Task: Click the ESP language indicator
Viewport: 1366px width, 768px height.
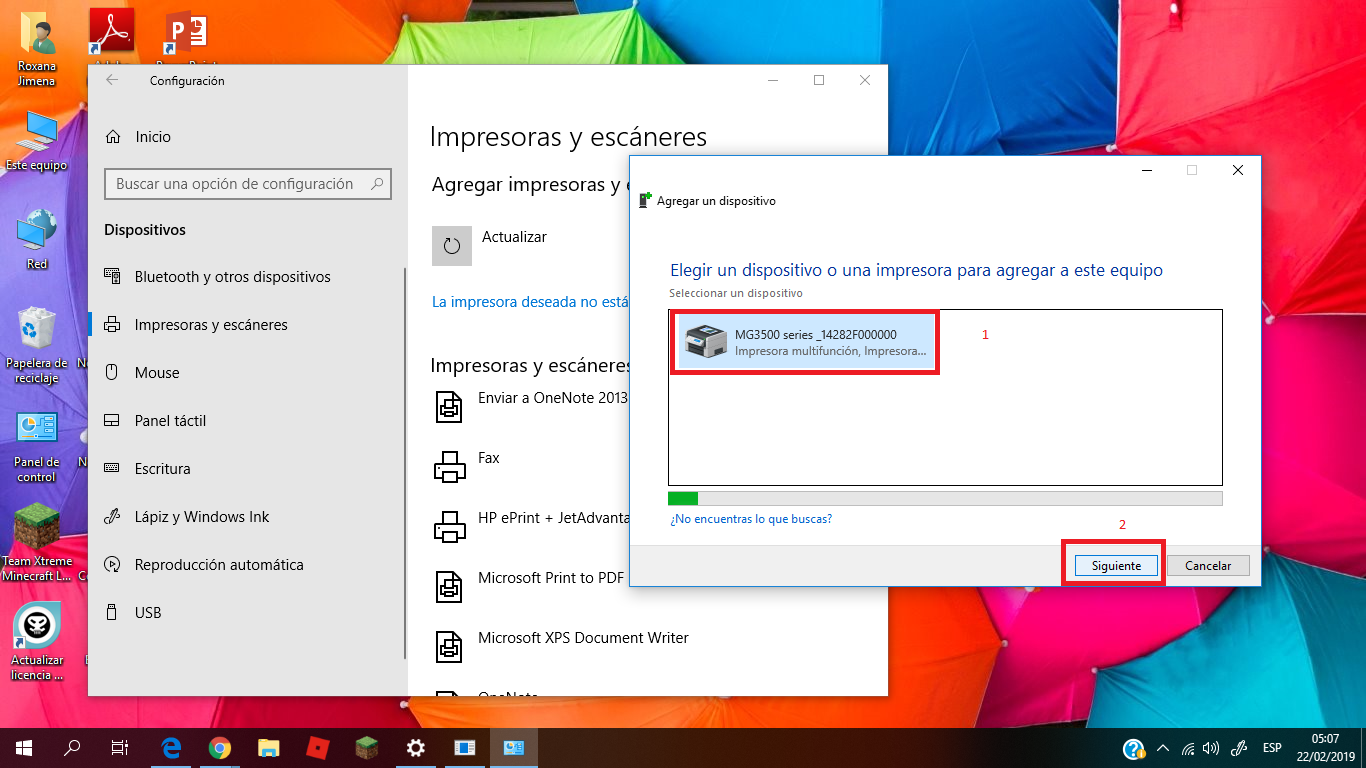Action: 1272,748
